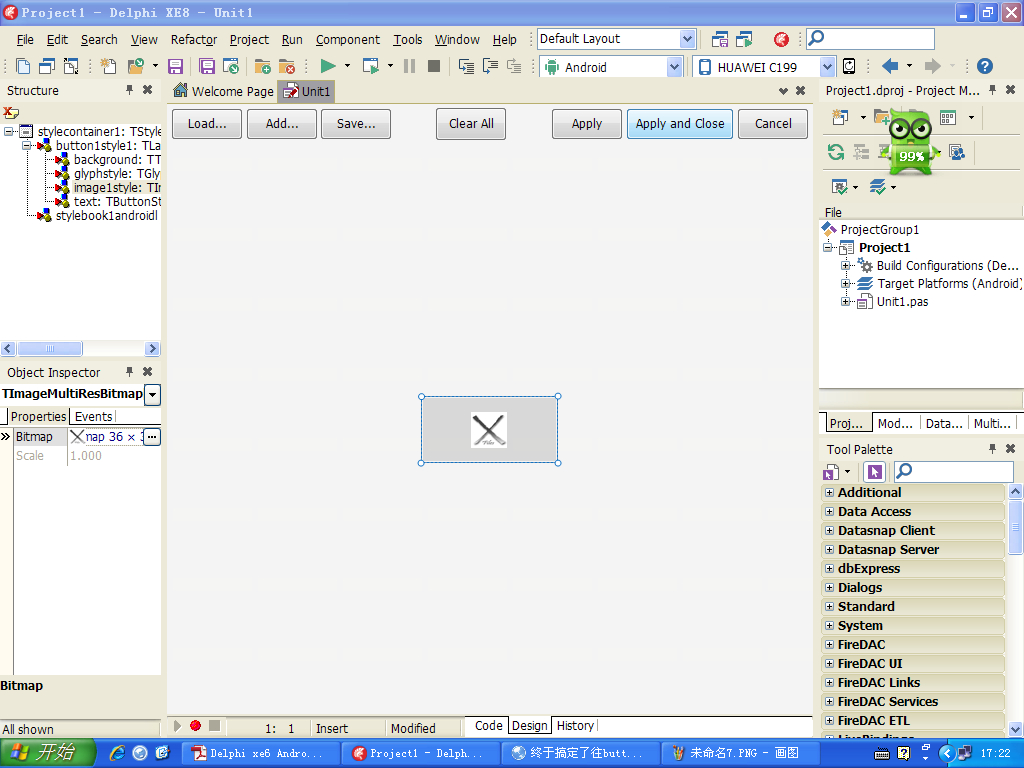Click the Project Manager view grid icon
This screenshot has height=768, width=1024.
tap(948, 118)
